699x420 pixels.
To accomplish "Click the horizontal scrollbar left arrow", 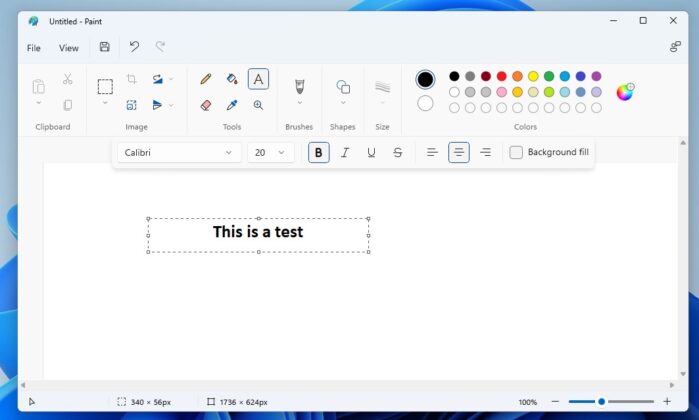I will 23,385.
